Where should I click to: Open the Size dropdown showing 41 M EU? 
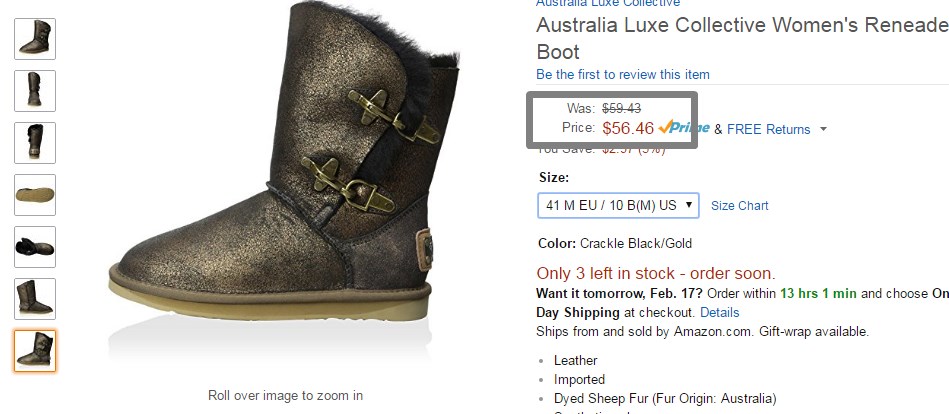tap(618, 205)
